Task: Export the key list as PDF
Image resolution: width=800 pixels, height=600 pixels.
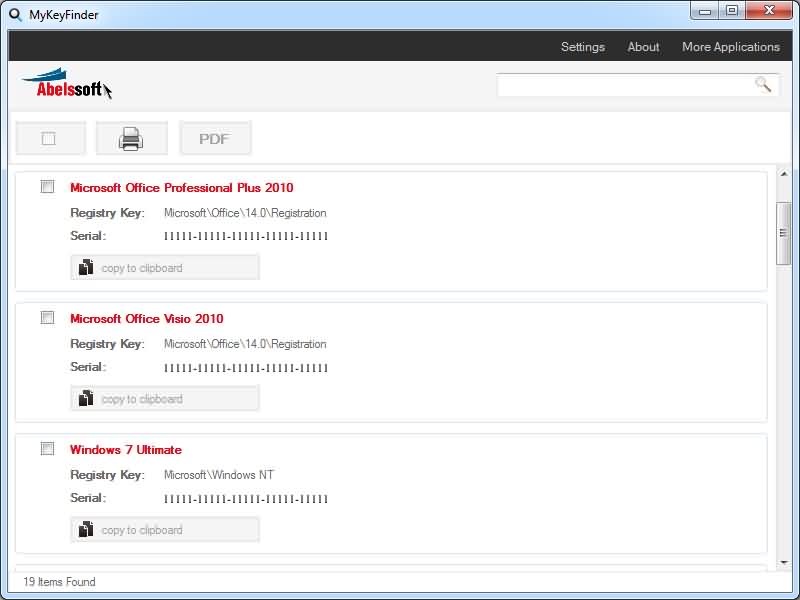Action: pyautogui.click(x=215, y=138)
